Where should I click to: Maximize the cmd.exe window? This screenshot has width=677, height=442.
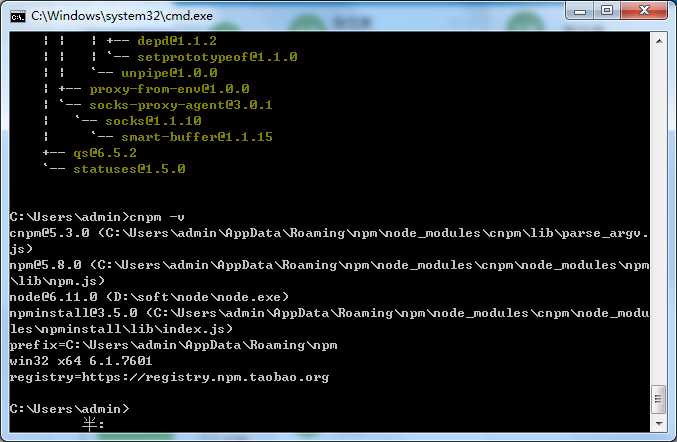pos(607,10)
